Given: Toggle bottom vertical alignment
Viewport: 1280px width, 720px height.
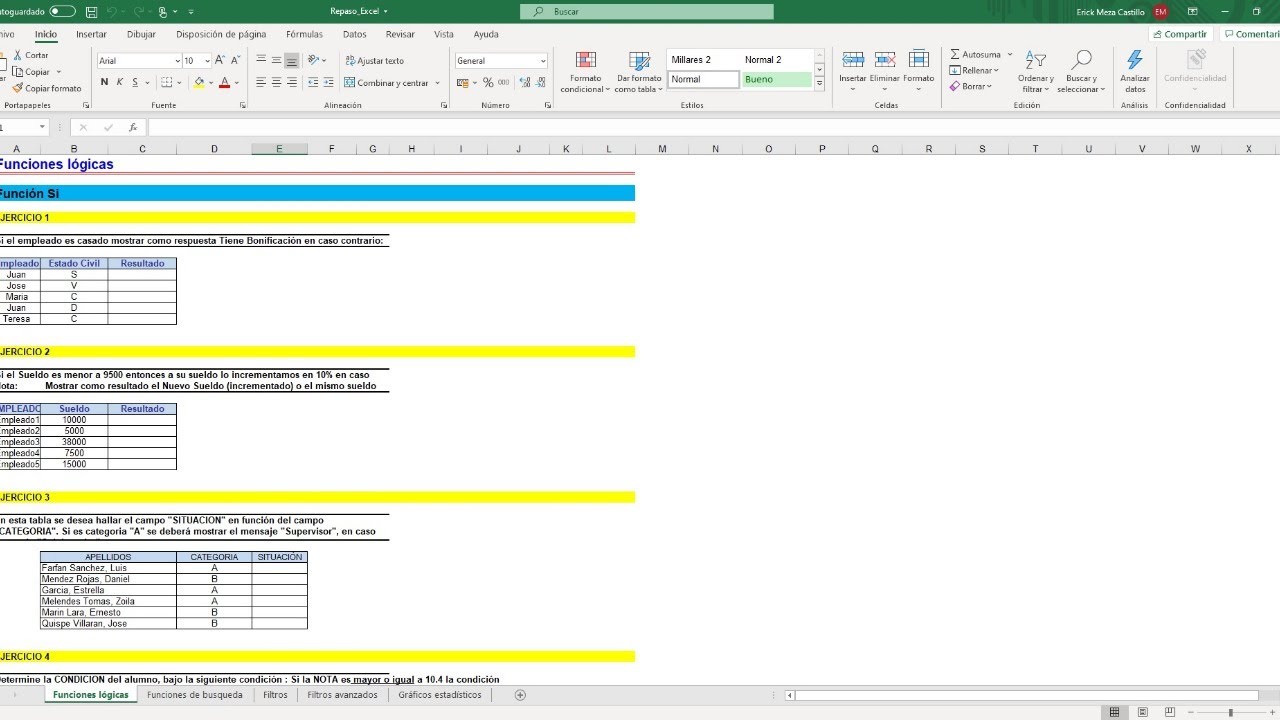Looking at the screenshot, I should 292,60.
